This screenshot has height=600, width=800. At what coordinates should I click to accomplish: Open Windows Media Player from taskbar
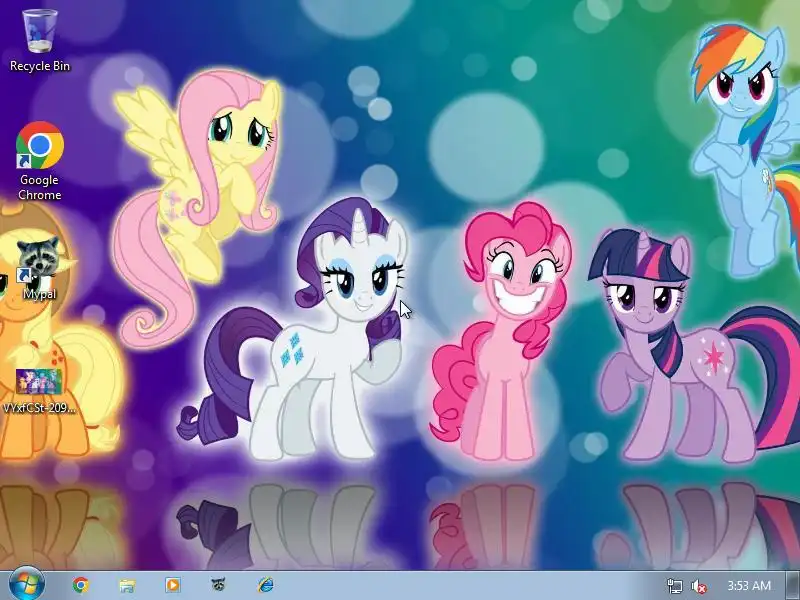tap(173, 585)
